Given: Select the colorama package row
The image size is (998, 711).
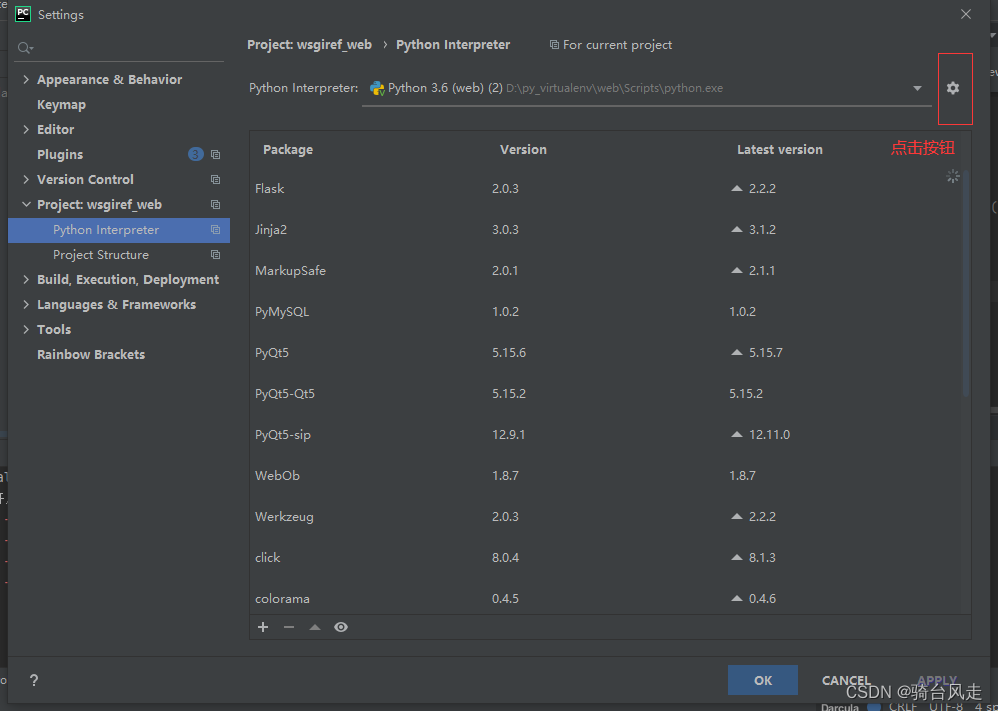Looking at the screenshot, I should point(605,598).
